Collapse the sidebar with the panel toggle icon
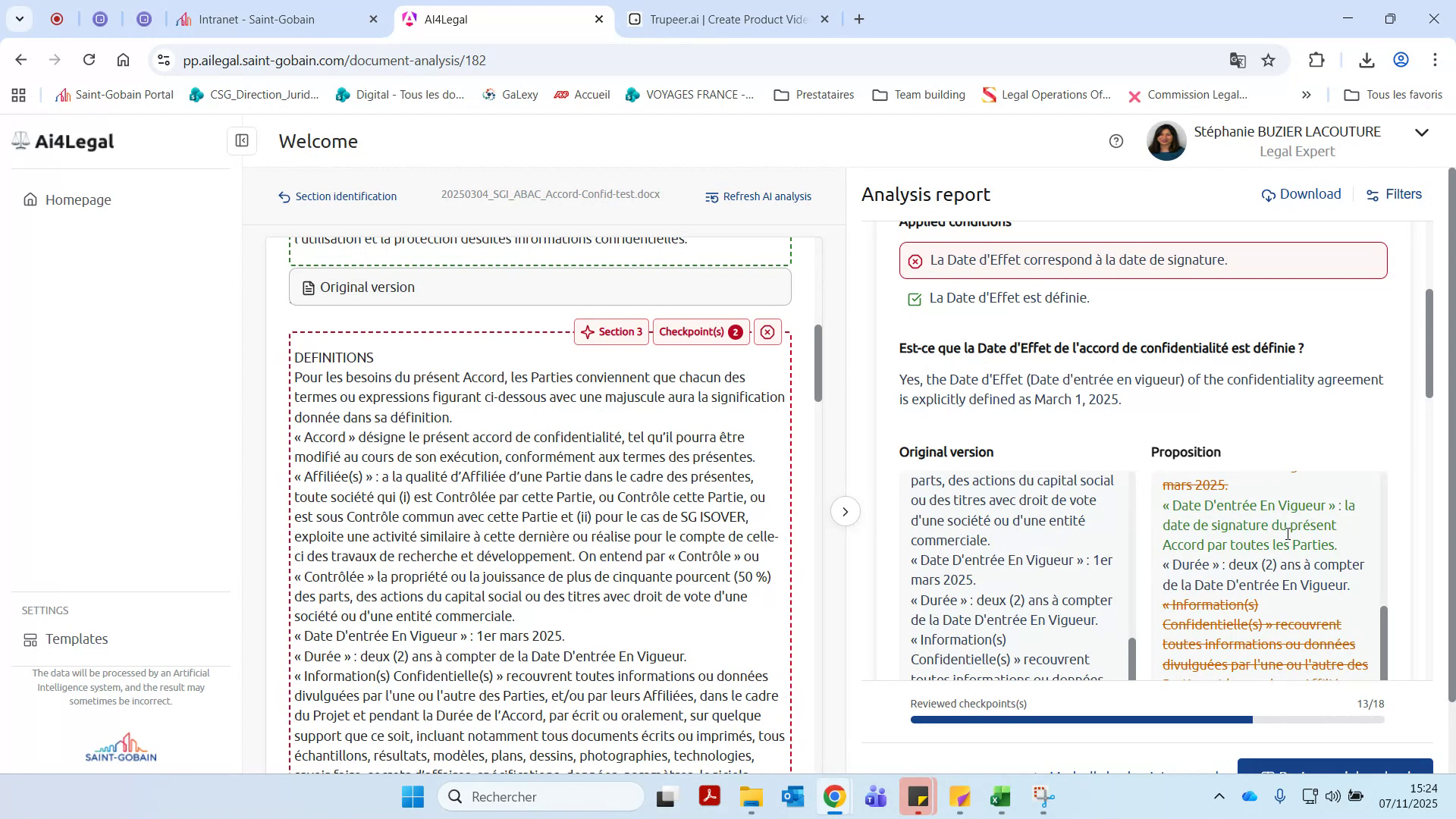 241,141
